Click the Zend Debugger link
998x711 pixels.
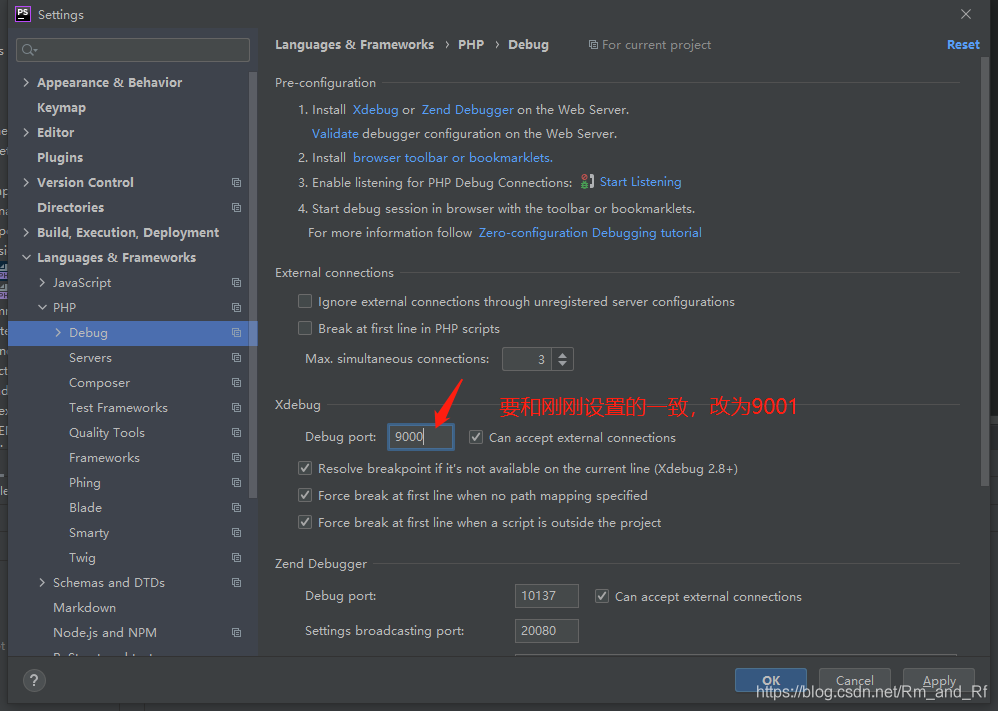pos(468,109)
